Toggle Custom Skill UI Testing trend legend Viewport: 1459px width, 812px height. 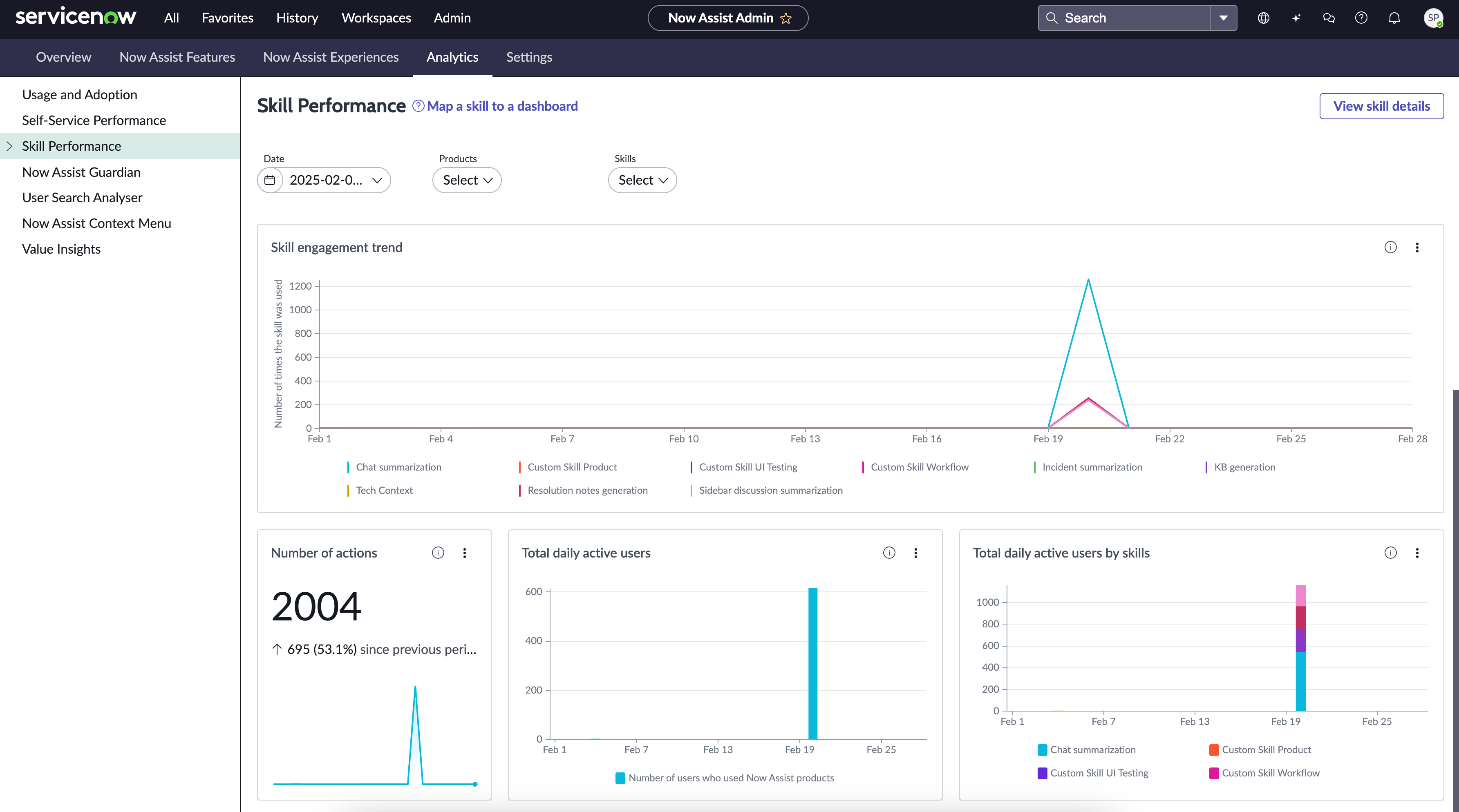[744, 467]
